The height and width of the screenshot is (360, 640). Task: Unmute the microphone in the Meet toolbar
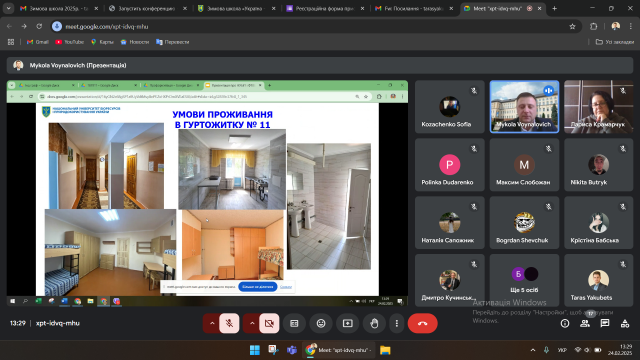point(229,323)
